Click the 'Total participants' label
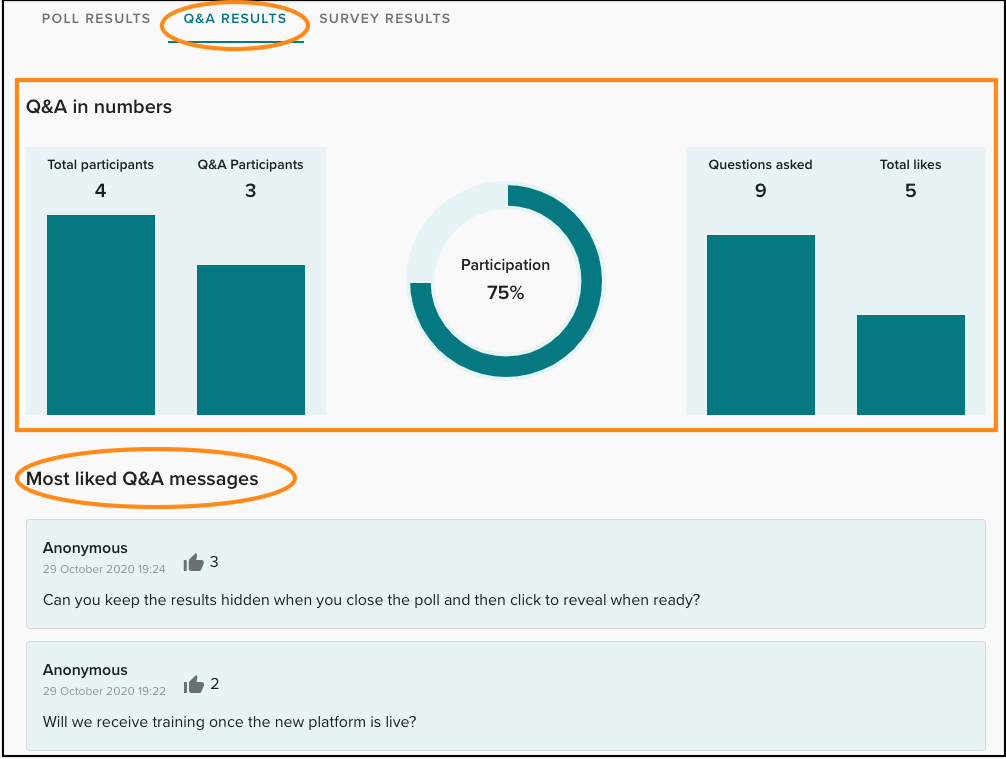This screenshot has height=759, width=1006. tap(101, 164)
